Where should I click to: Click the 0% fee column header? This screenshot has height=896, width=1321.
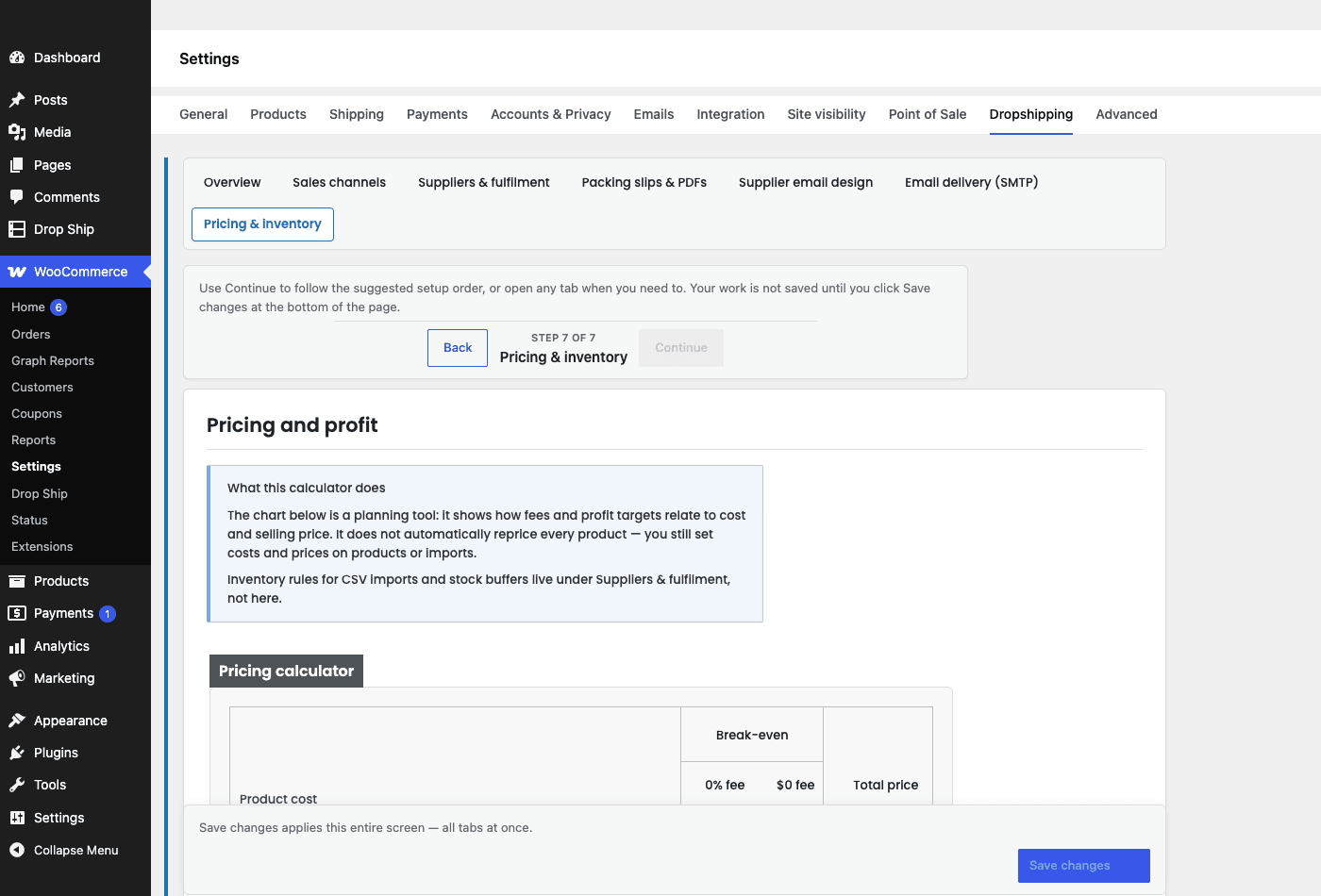(x=725, y=785)
